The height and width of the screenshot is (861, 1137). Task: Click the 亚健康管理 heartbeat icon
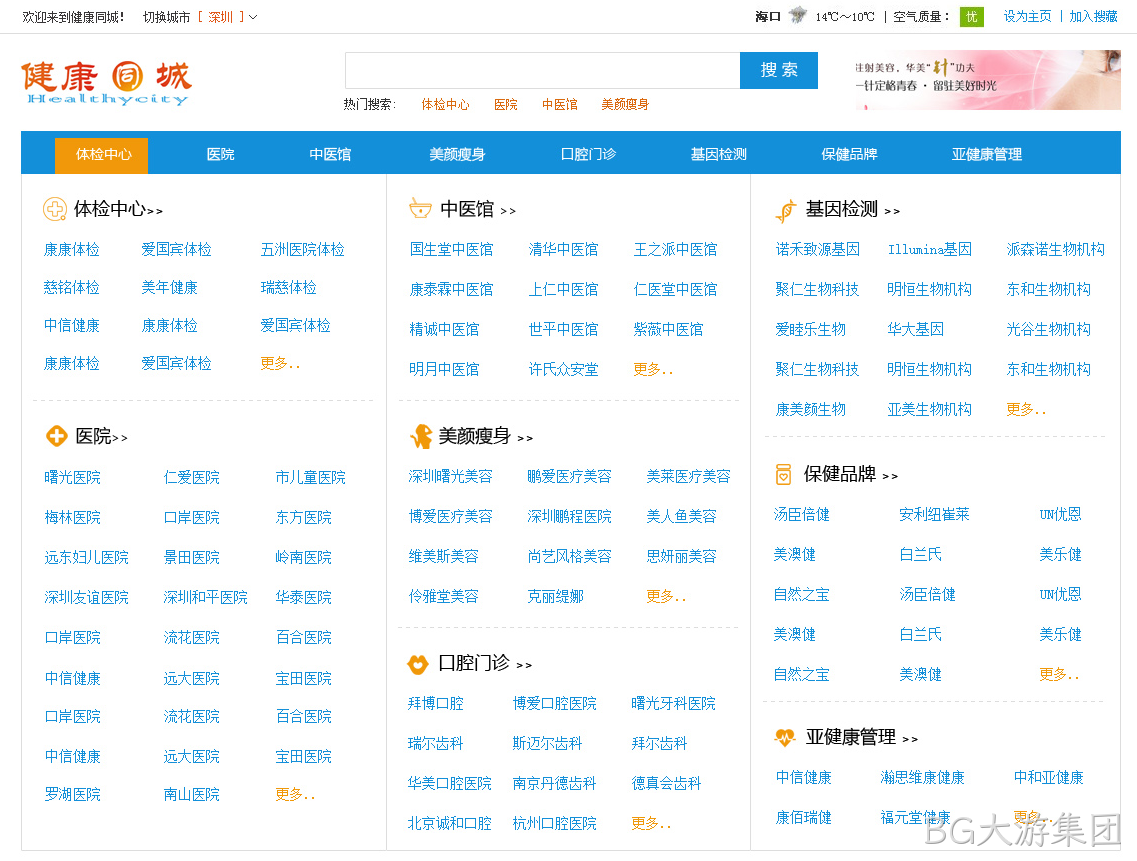coord(785,738)
